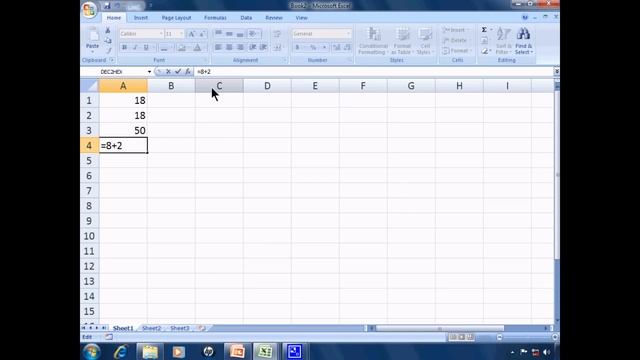Switch to the Data tab
This screenshot has height=360, width=640.
pyautogui.click(x=246, y=18)
